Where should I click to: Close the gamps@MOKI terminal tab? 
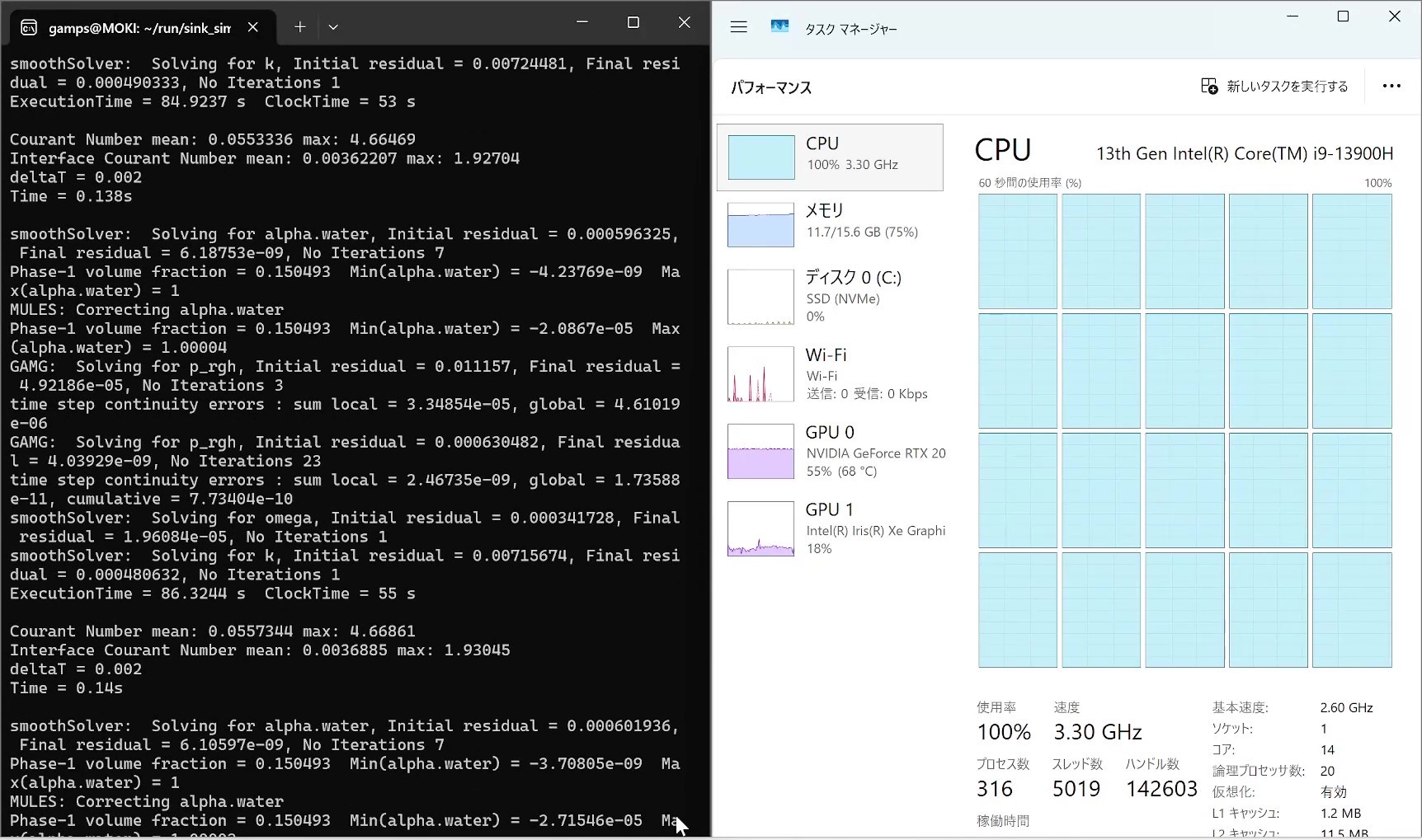[x=253, y=27]
